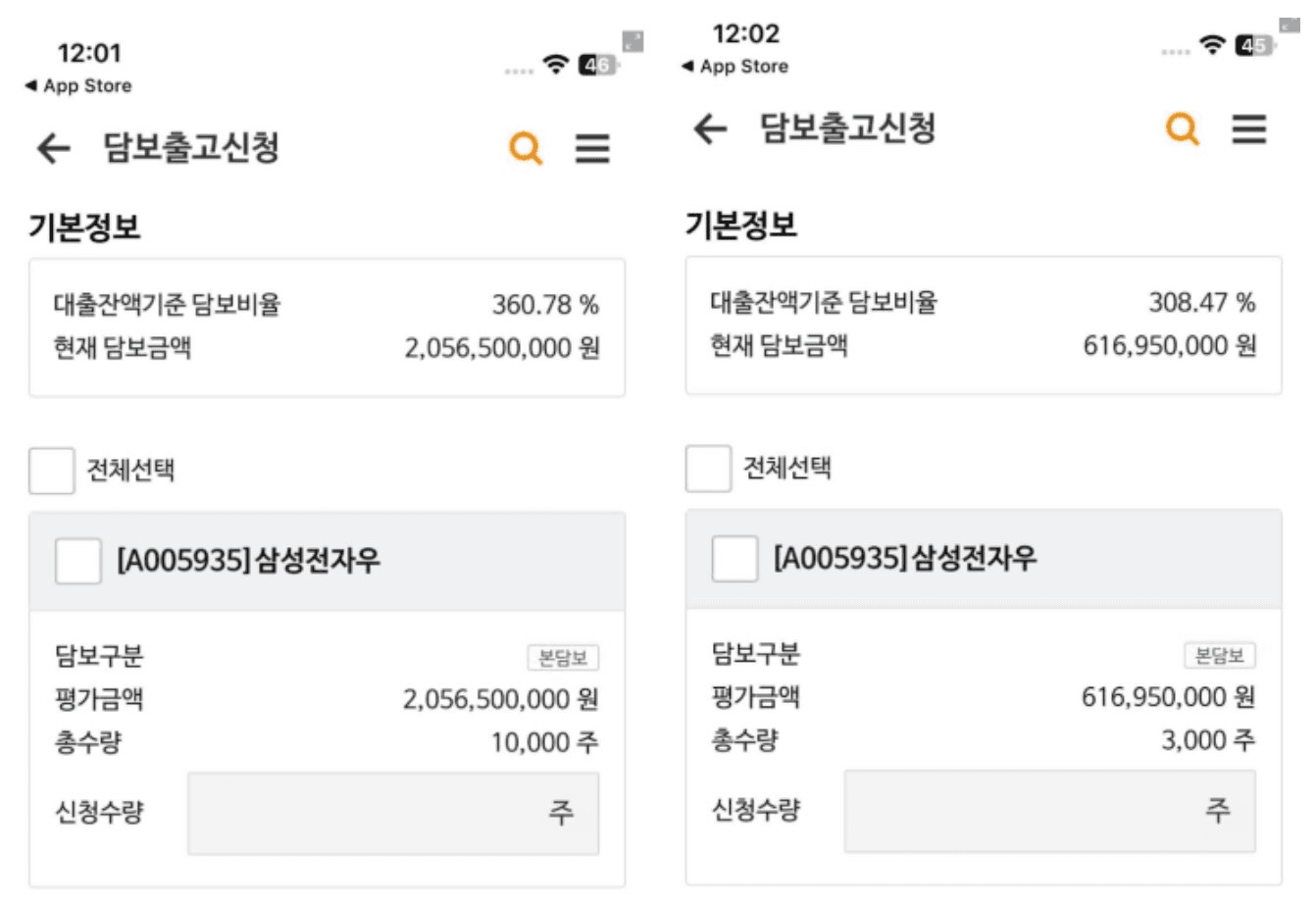Tap 담보구분 label on the left screen
The image size is (1316, 900).
pos(99,657)
